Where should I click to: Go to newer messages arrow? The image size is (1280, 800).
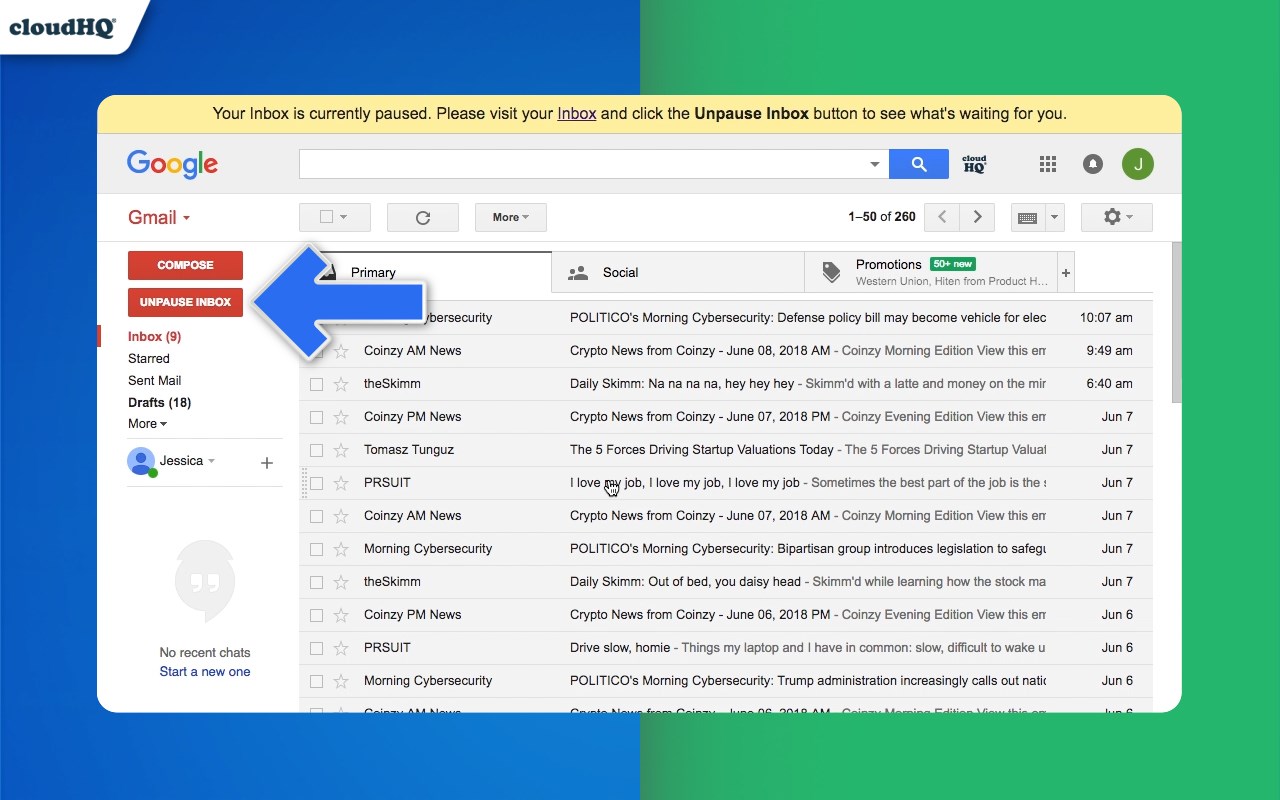pos(942,217)
